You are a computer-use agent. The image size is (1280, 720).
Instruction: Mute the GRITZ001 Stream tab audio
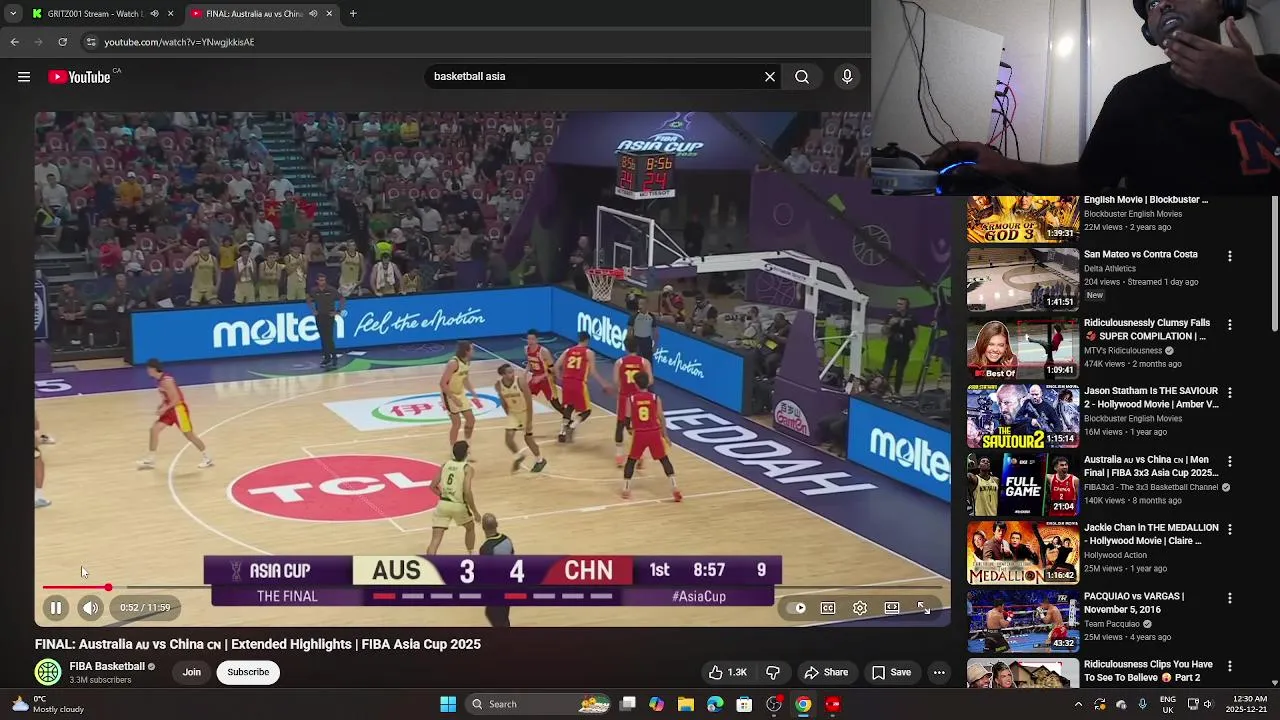pos(154,14)
